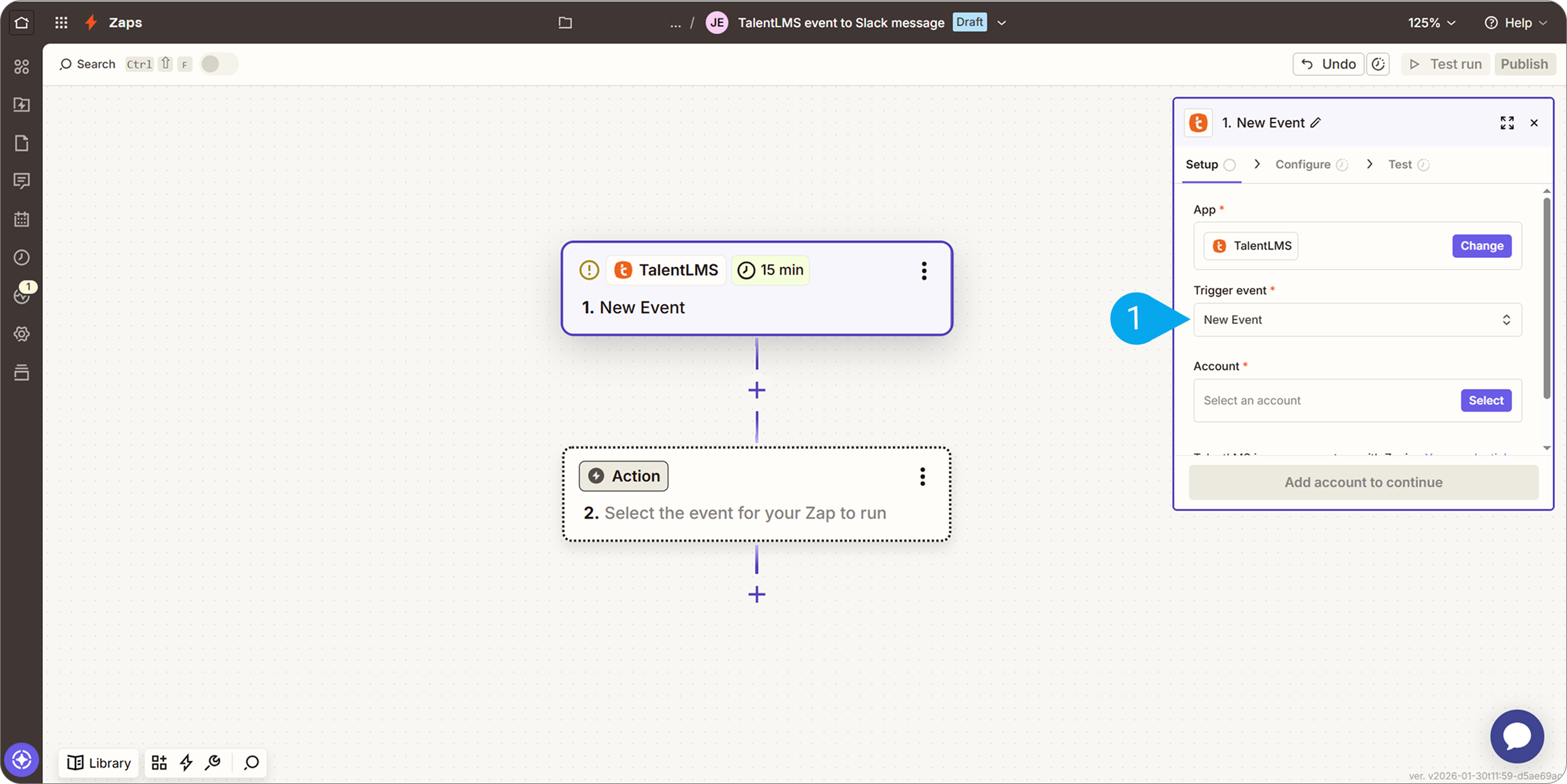Screen dimensions: 1567x784
Task: Expand the Zap title dropdown chevron
Action: click(1002, 22)
